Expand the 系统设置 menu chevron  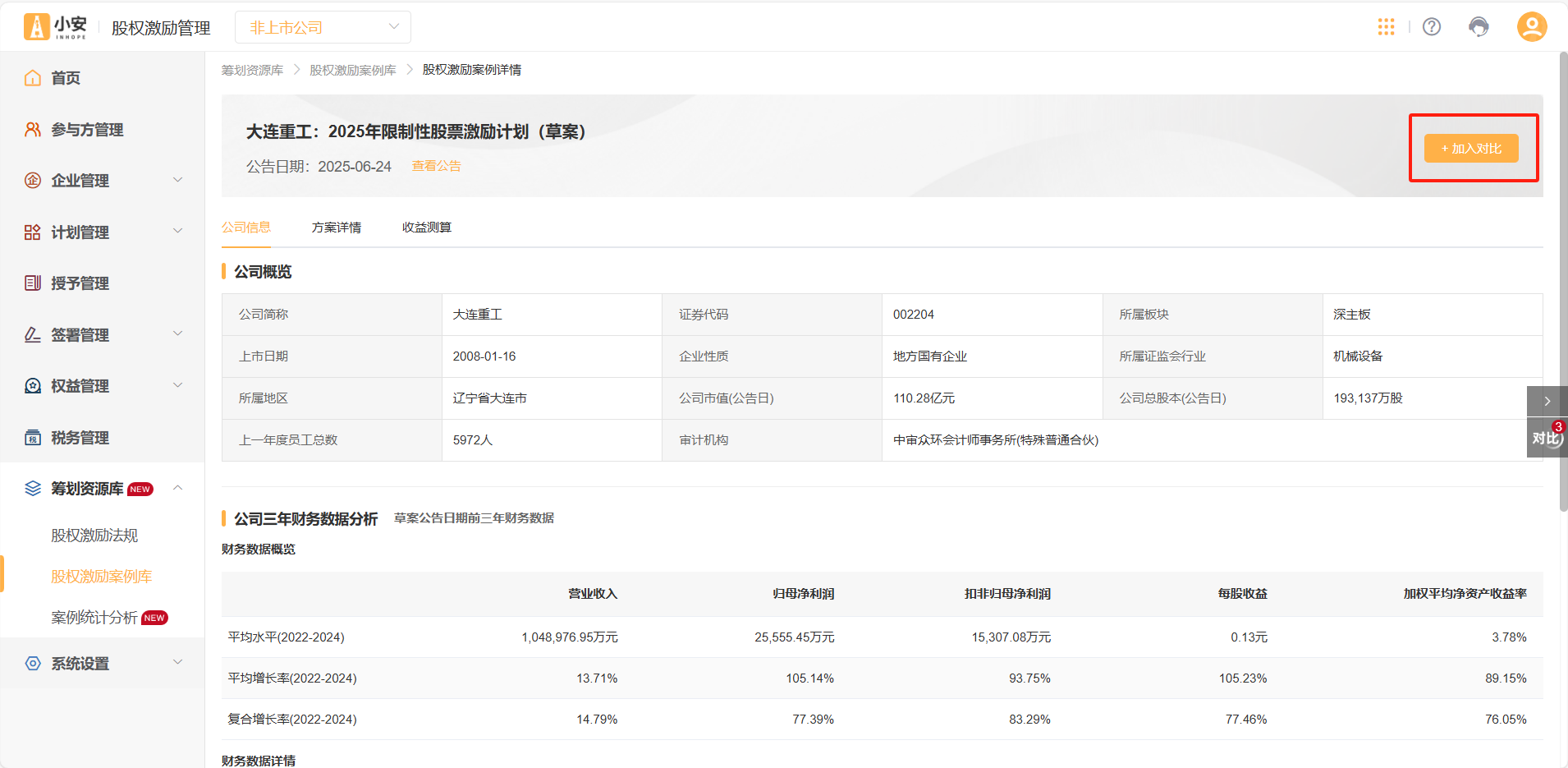coord(177,663)
